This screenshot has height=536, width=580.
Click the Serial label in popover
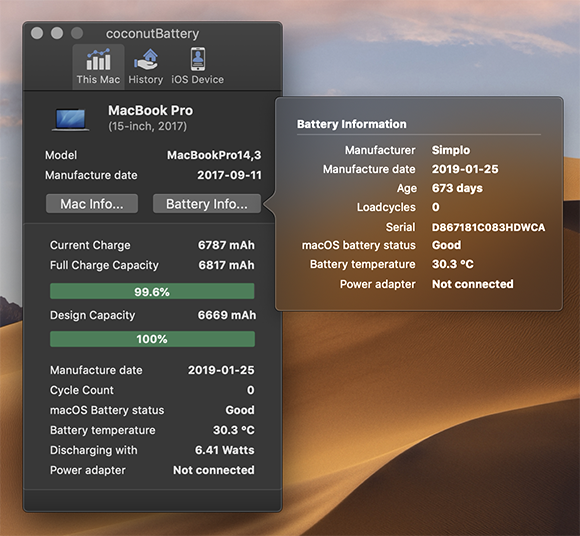click(401, 227)
